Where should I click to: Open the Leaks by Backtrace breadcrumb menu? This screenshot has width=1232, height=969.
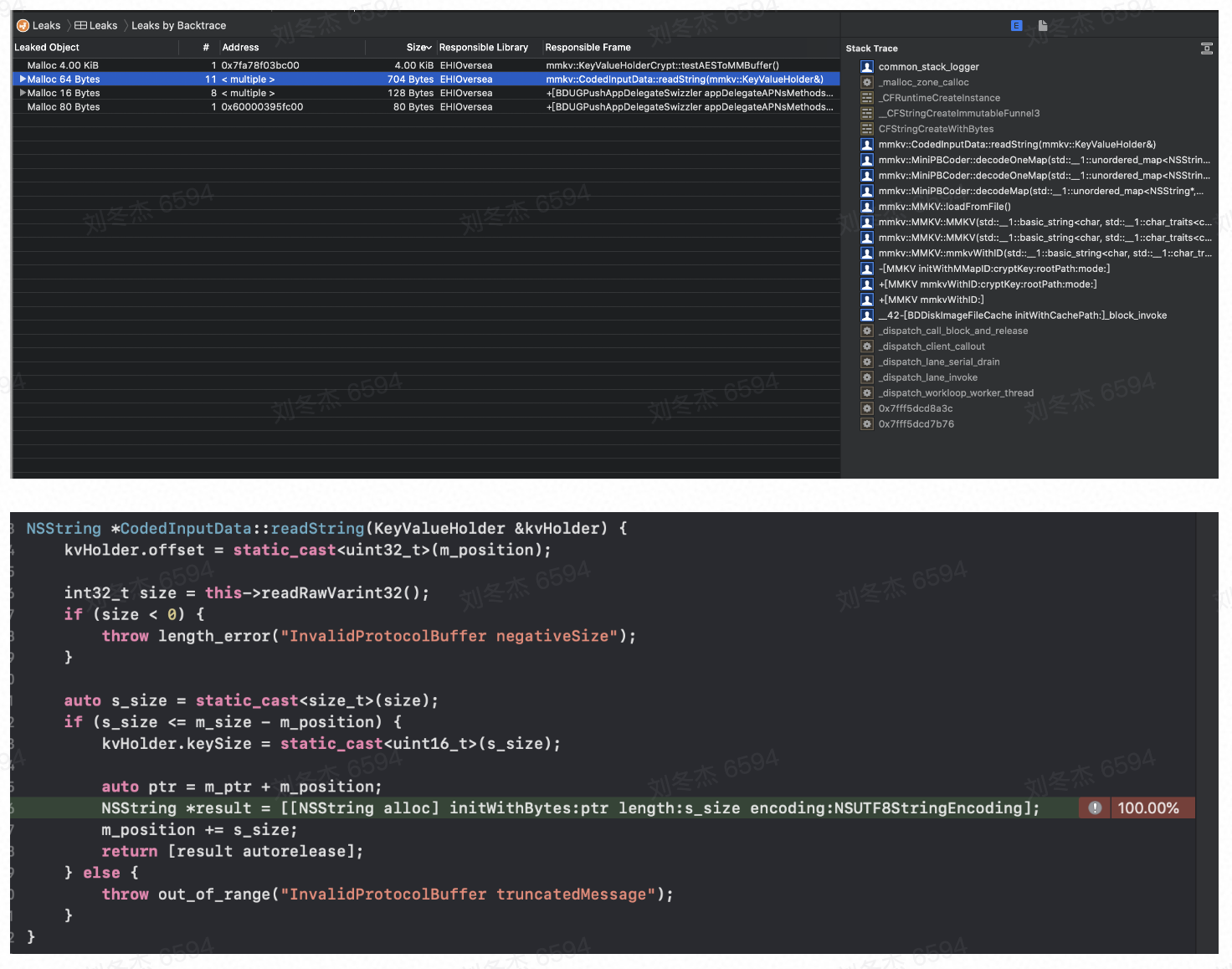(178, 25)
